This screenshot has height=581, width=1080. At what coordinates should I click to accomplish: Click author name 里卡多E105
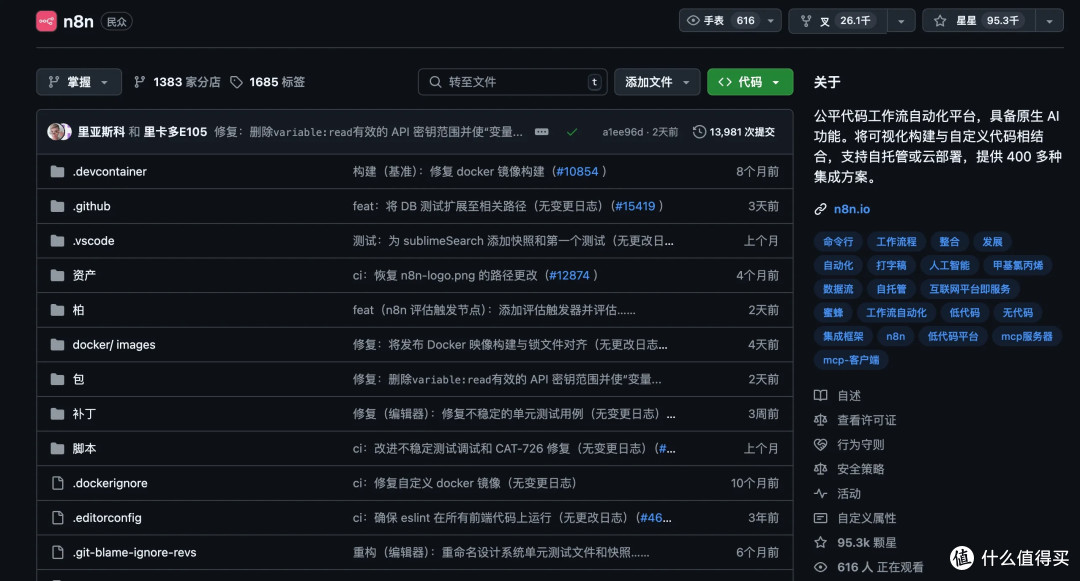click(175, 131)
